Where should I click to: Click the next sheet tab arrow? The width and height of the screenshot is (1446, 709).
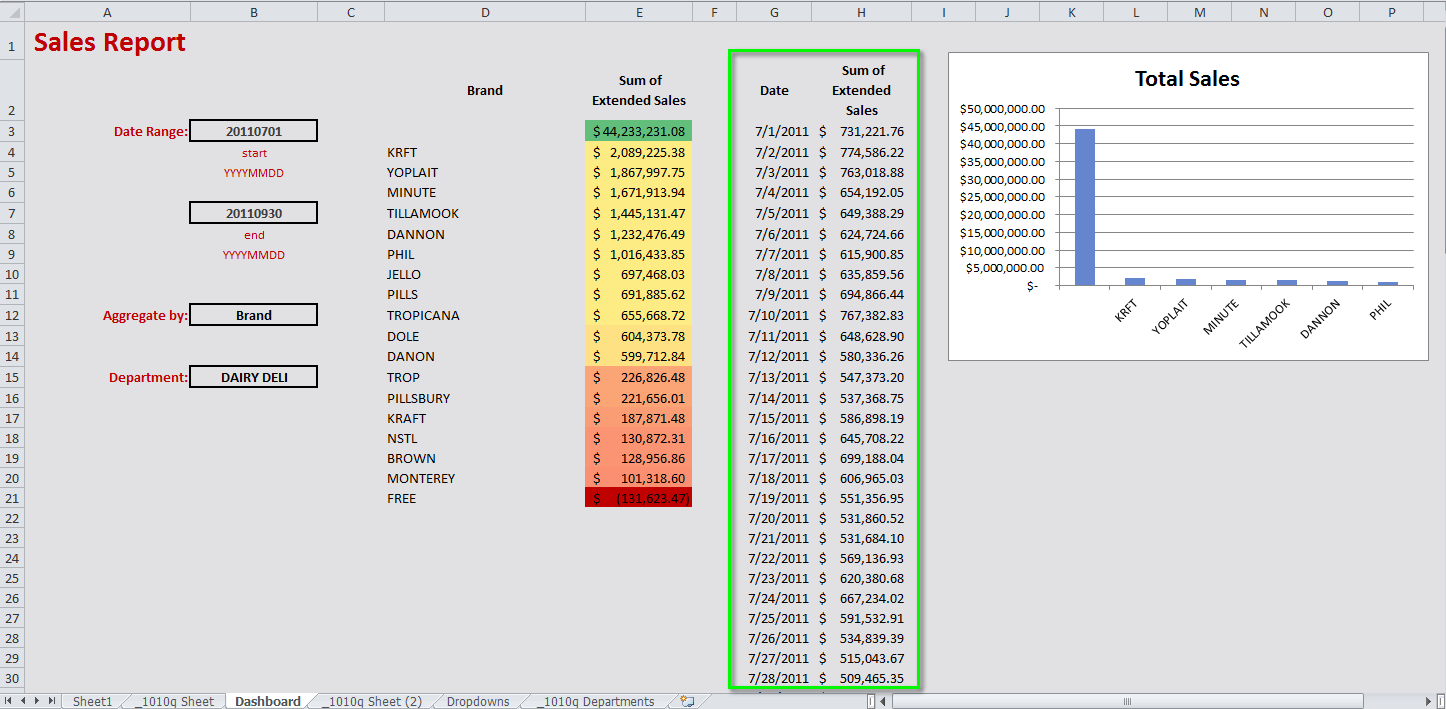38,701
